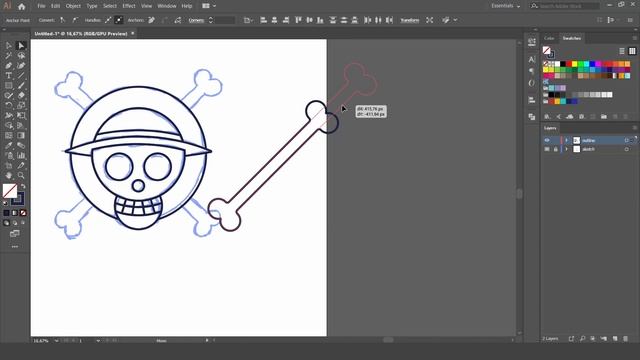640x360 pixels.
Task: Select the Free Transform tool
Action: coord(21,116)
